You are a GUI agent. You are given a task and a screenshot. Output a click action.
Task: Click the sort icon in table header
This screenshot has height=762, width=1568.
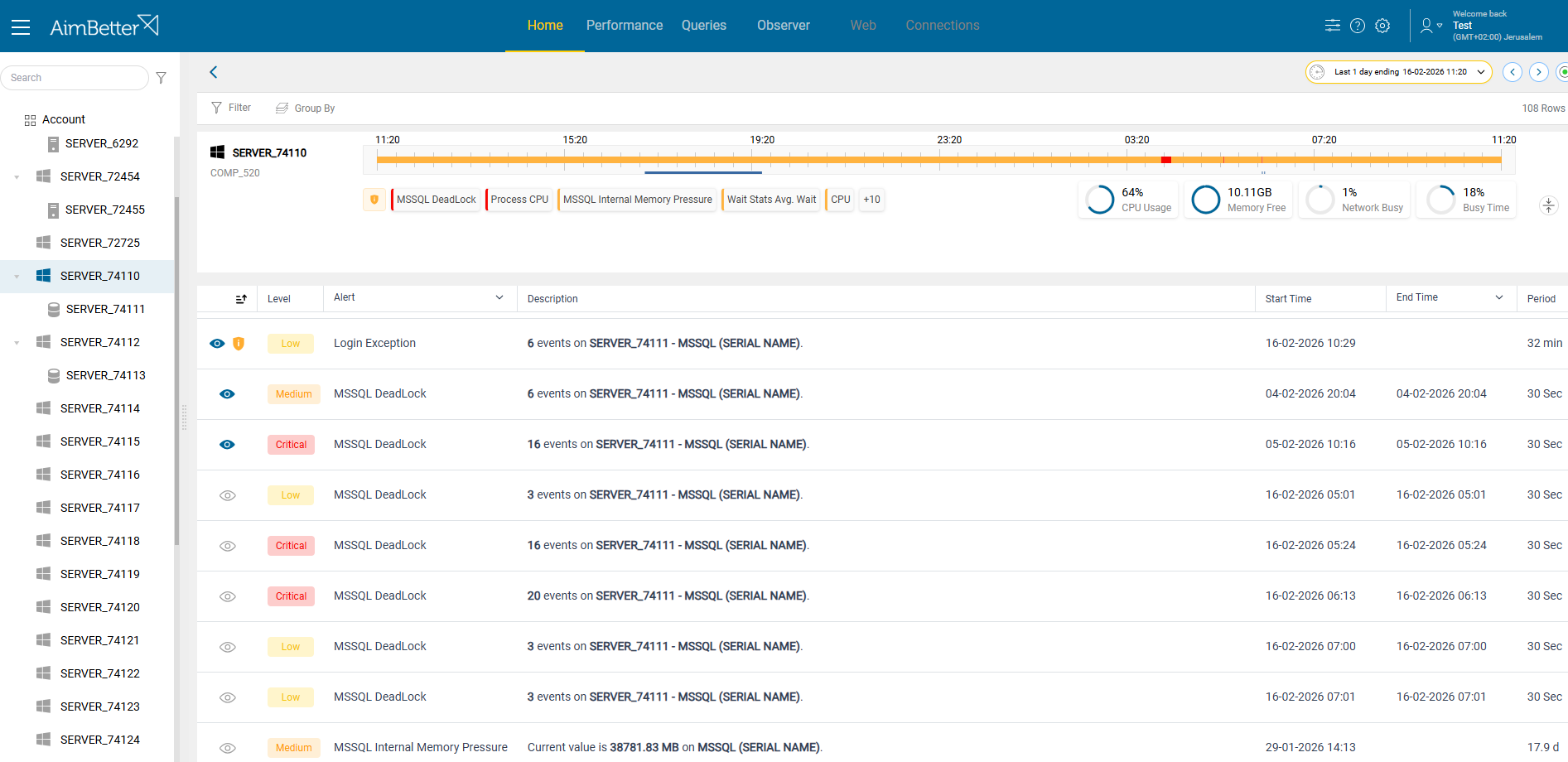click(241, 299)
